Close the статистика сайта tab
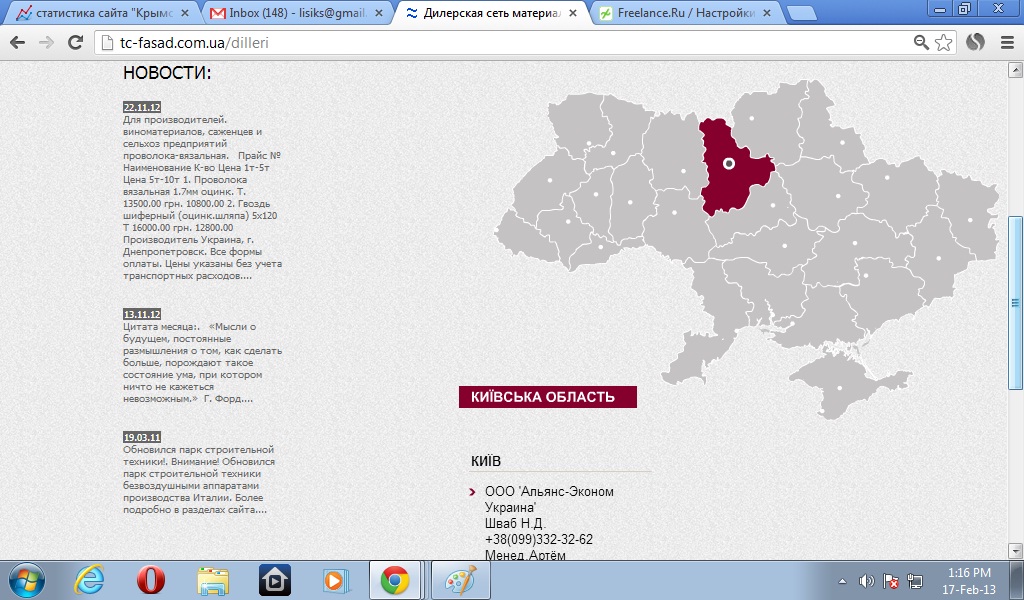 click(x=184, y=13)
